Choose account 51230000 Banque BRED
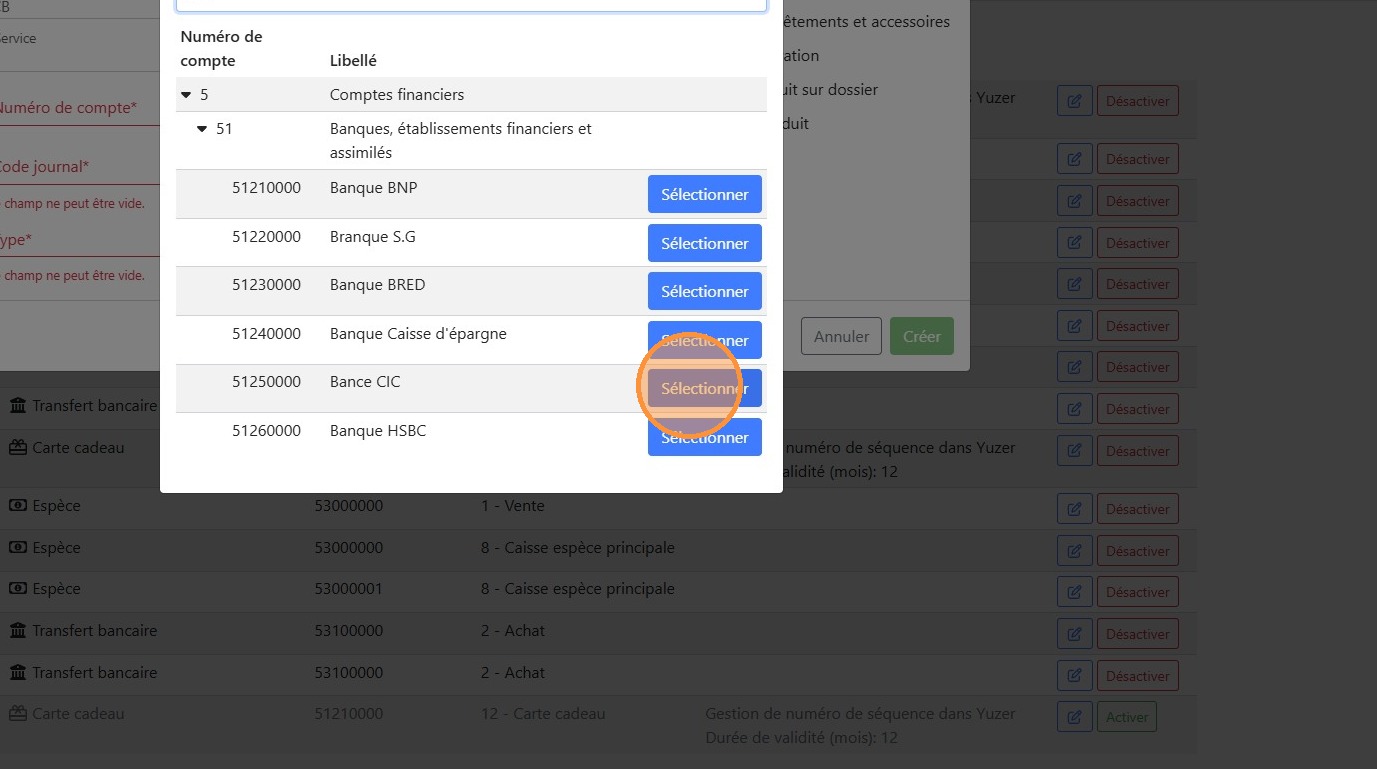This screenshot has height=769, width=1377. [x=704, y=291]
